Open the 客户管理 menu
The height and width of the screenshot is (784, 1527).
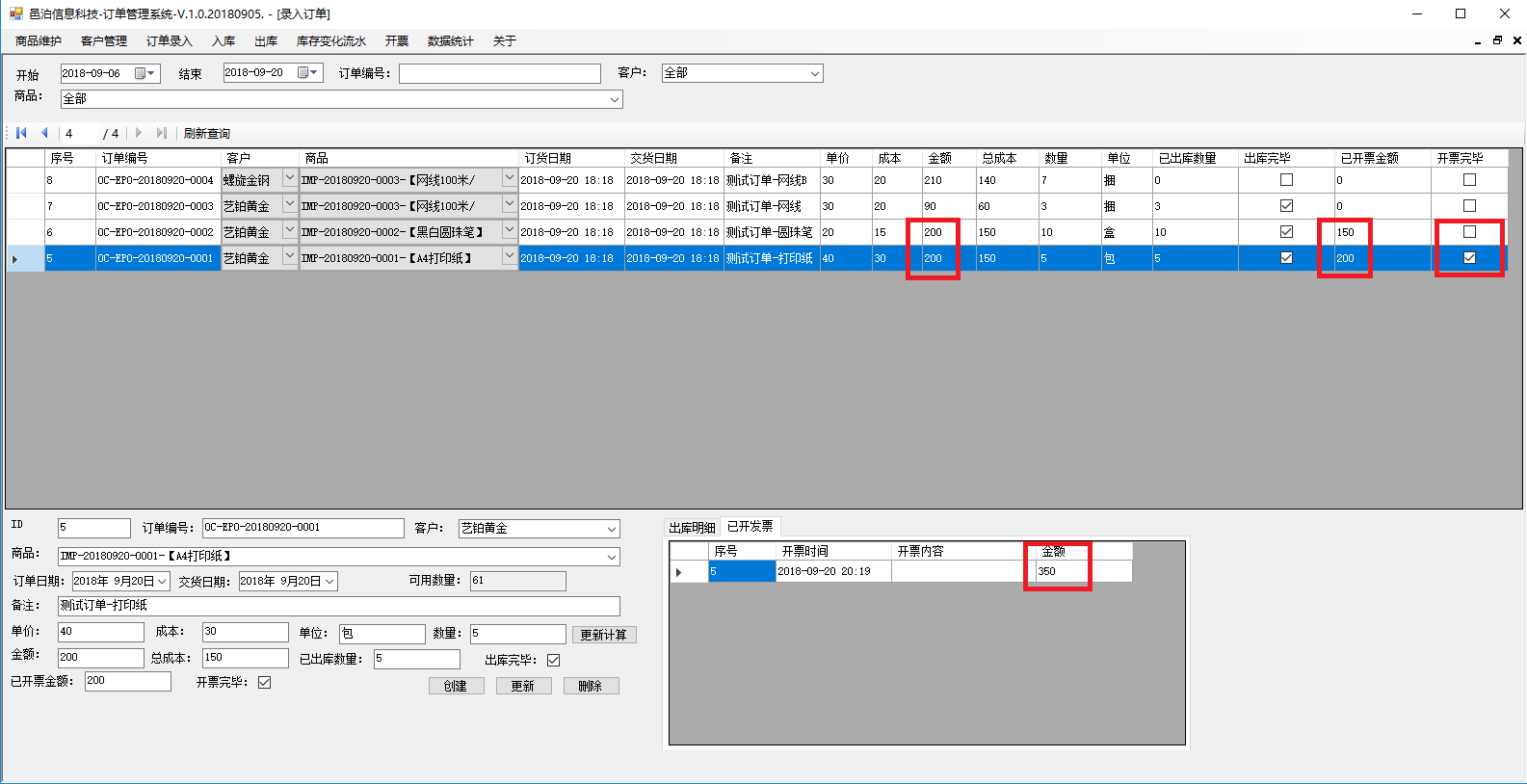pos(104,41)
